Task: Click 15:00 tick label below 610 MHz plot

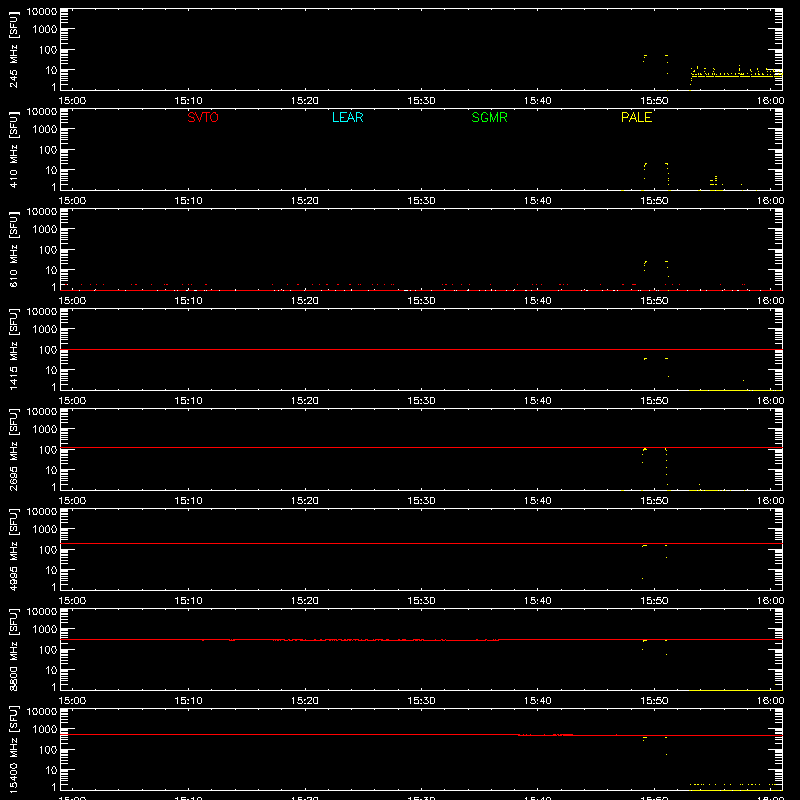Action: (x=72, y=301)
